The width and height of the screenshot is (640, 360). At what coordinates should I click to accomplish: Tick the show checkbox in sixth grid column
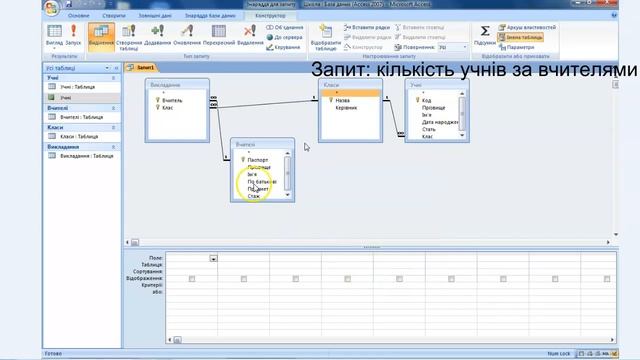point(451,279)
